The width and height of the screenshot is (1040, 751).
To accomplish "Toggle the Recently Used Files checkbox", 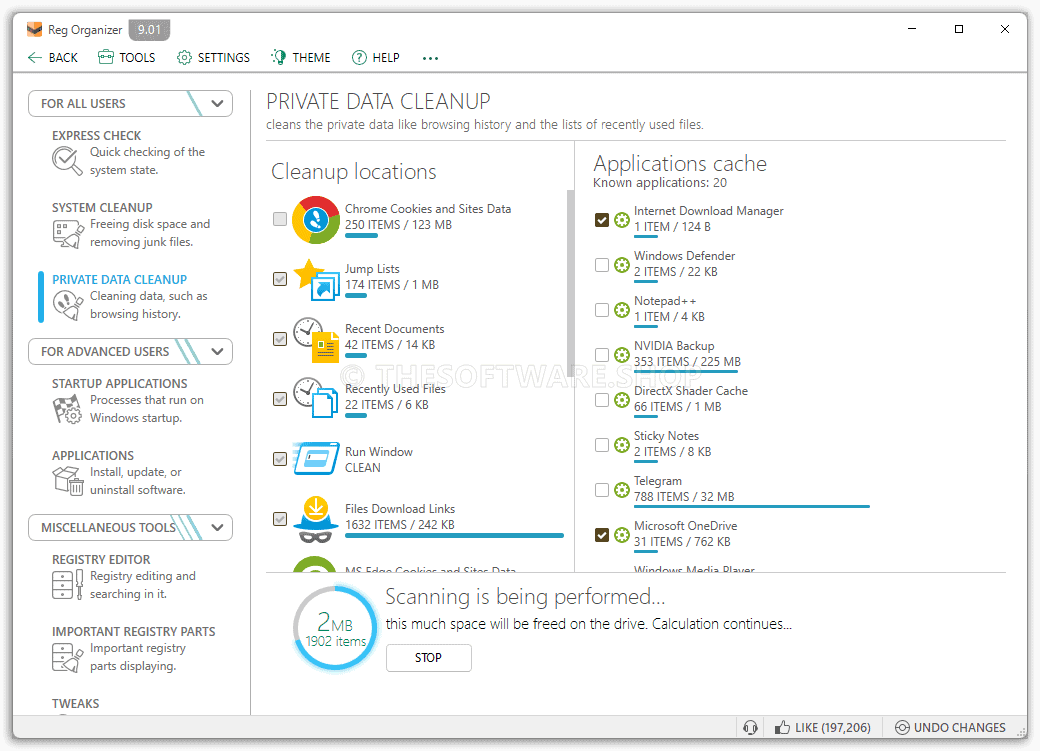I will pos(280,399).
